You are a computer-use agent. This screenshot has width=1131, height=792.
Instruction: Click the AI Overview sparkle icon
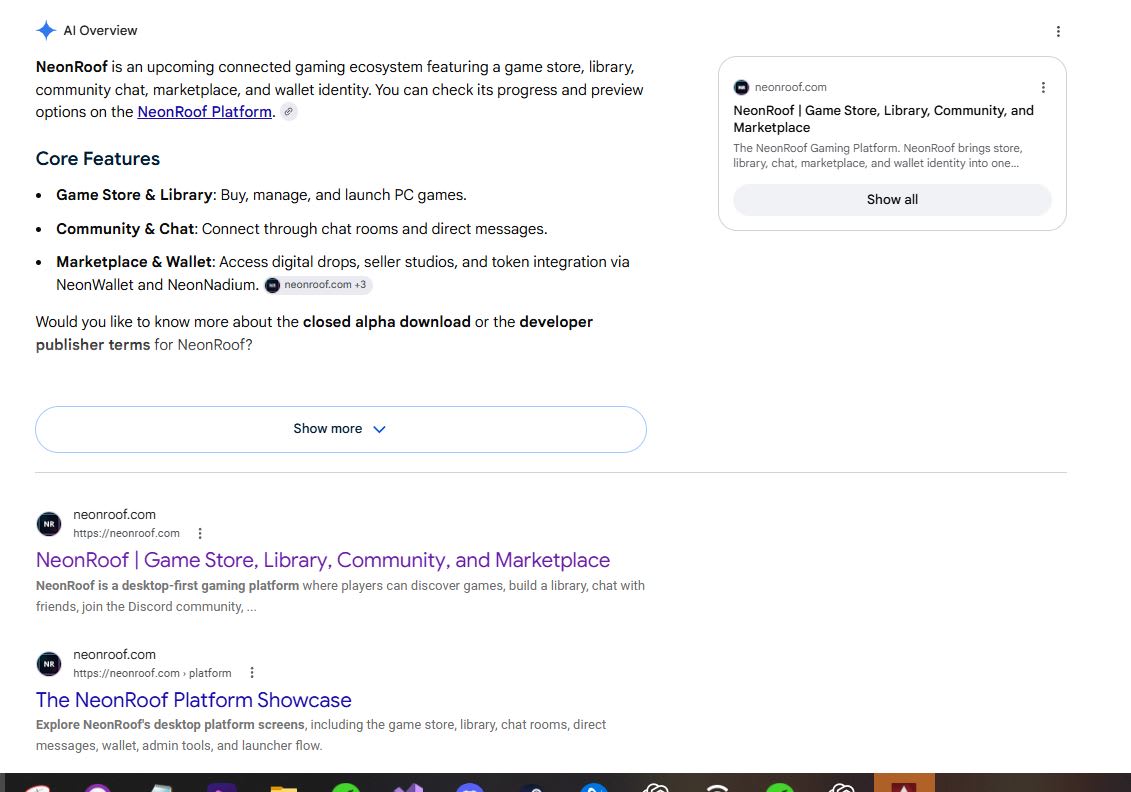point(46,30)
